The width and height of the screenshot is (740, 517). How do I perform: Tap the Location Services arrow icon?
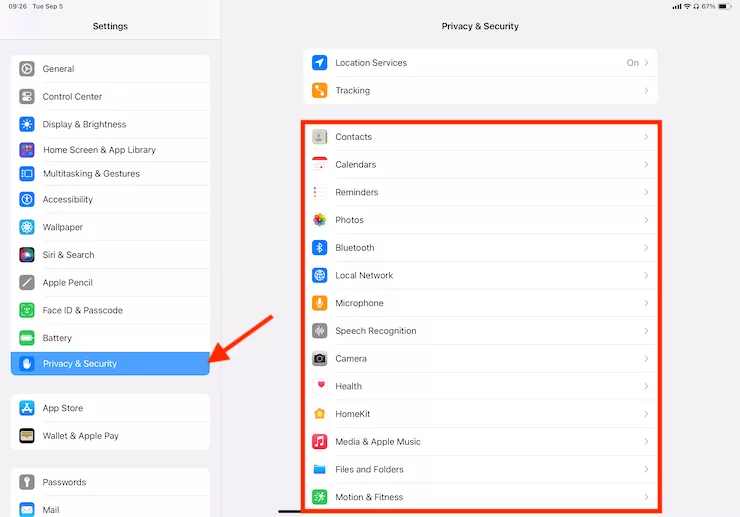(320, 62)
